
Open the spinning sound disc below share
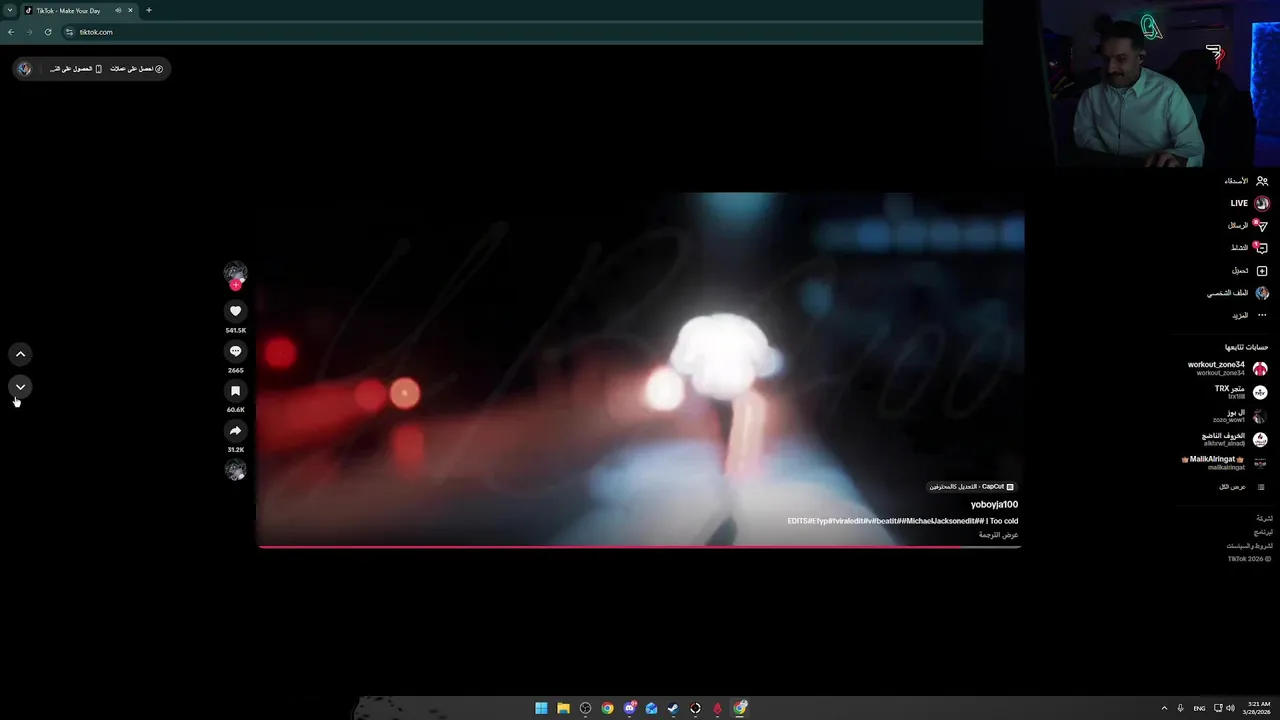pyautogui.click(x=235, y=470)
